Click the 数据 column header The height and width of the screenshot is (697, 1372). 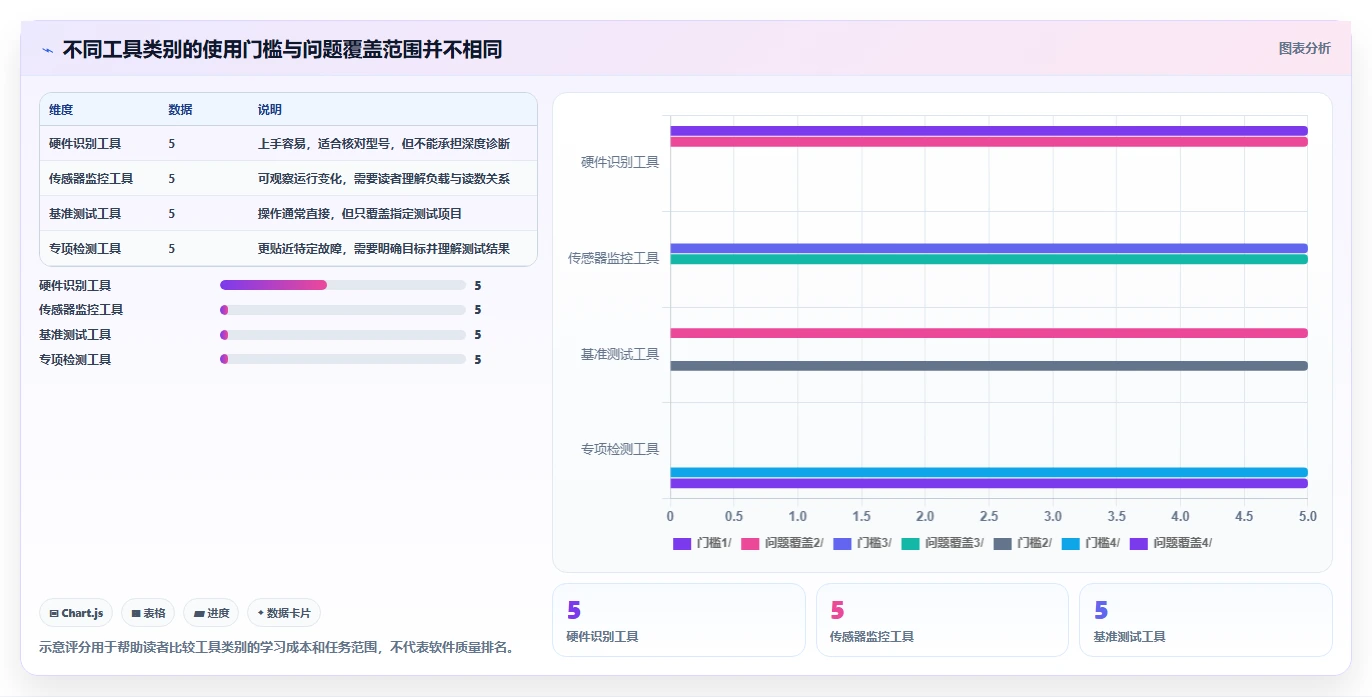(180, 110)
